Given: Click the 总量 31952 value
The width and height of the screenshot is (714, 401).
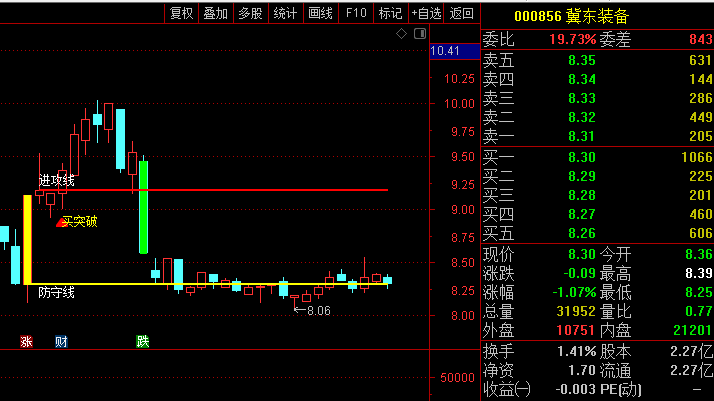Looking at the screenshot, I should pyautogui.click(x=576, y=311).
